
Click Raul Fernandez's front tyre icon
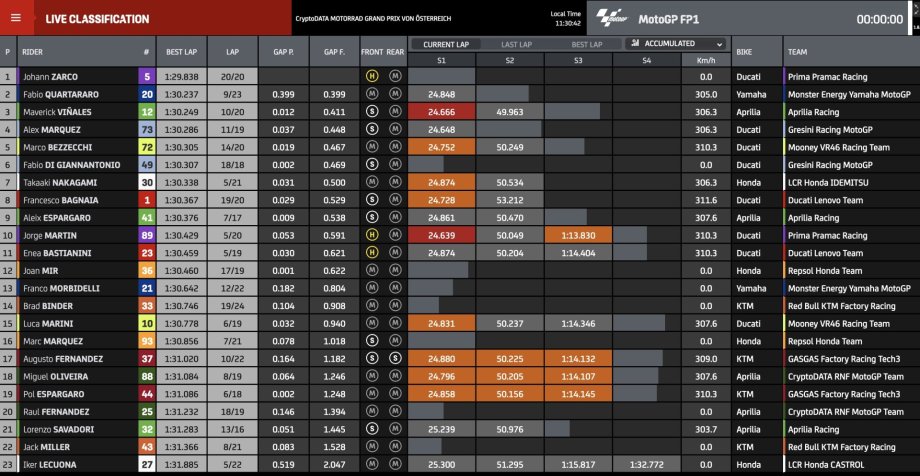click(x=371, y=411)
